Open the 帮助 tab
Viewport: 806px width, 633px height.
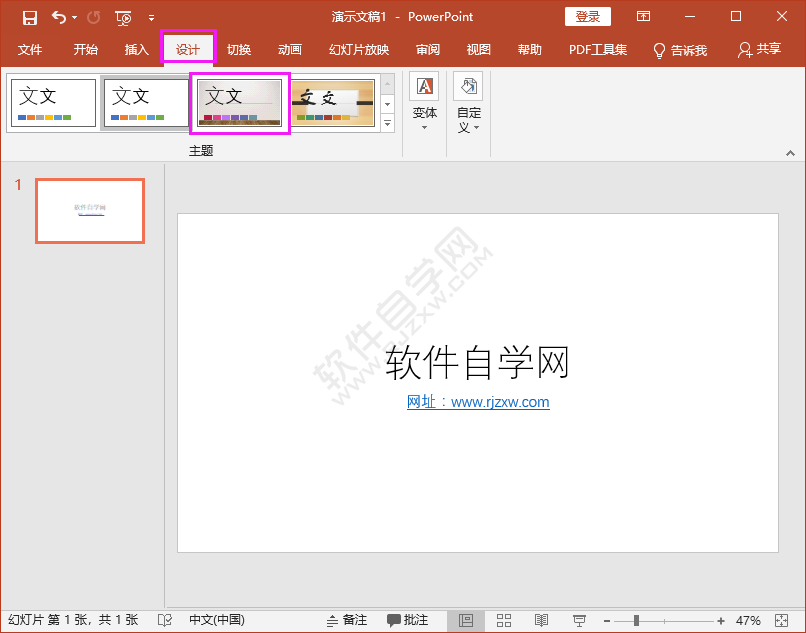529,50
